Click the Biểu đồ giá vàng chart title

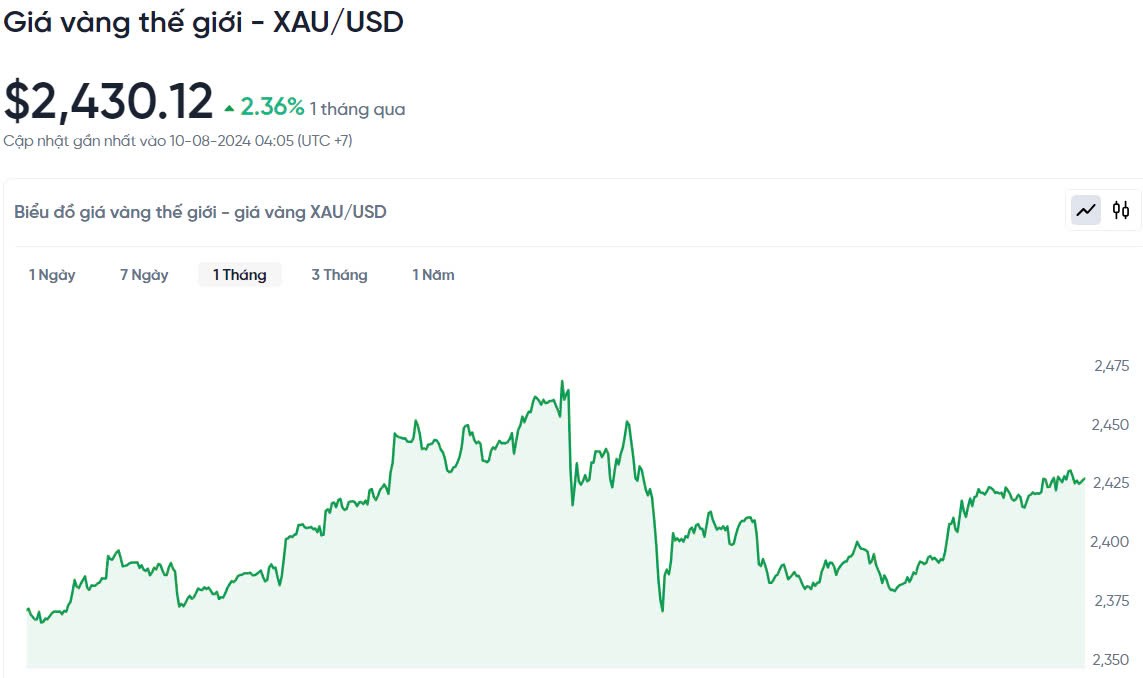point(200,212)
